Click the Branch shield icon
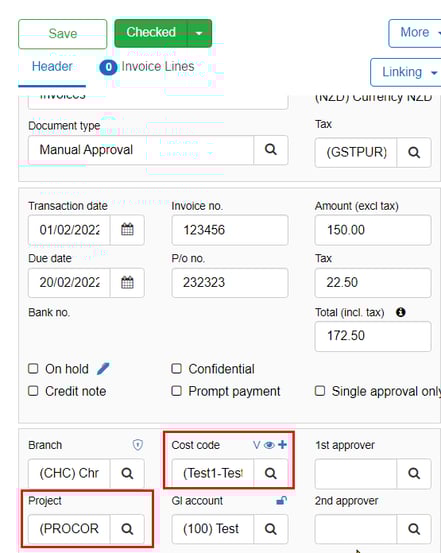This screenshot has width=441, height=553. point(138,445)
